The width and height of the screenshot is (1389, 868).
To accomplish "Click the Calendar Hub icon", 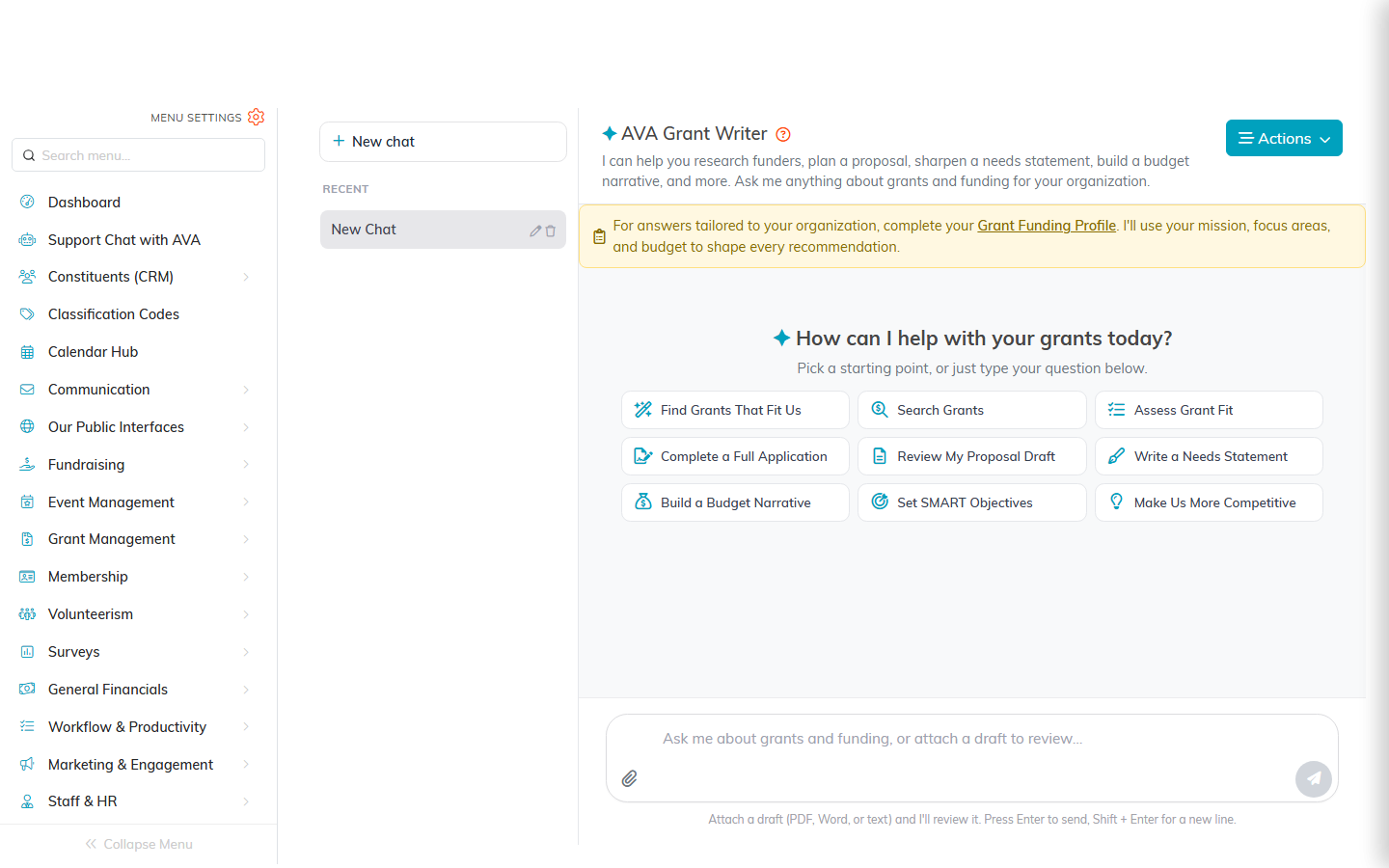I will (x=27, y=352).
